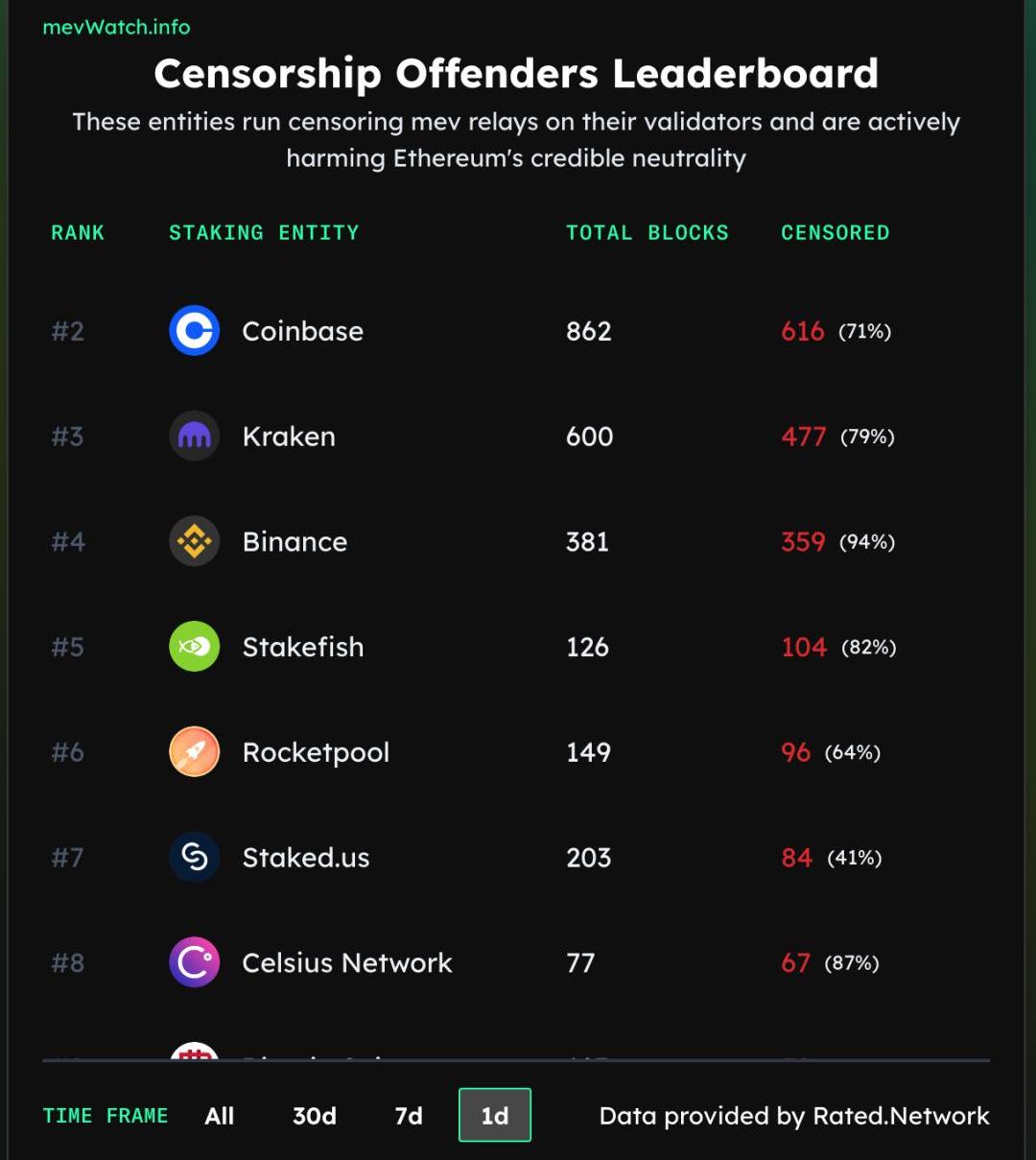Sort by the Rank column header
1036x1160 pixels.
pos(78,233)
